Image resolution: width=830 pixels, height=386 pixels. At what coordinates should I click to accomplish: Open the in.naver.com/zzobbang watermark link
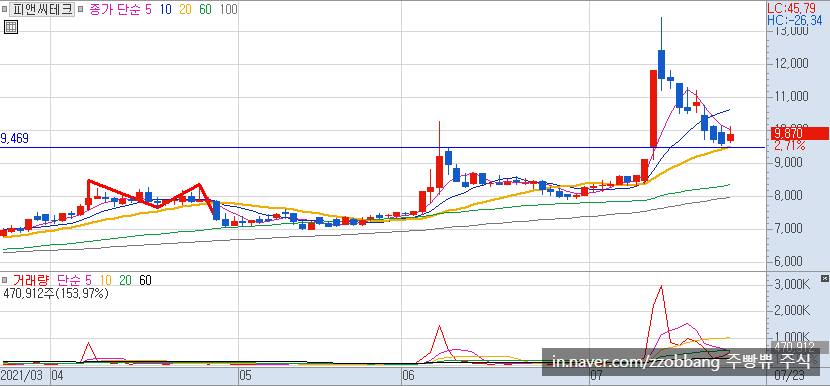[681, 362]
